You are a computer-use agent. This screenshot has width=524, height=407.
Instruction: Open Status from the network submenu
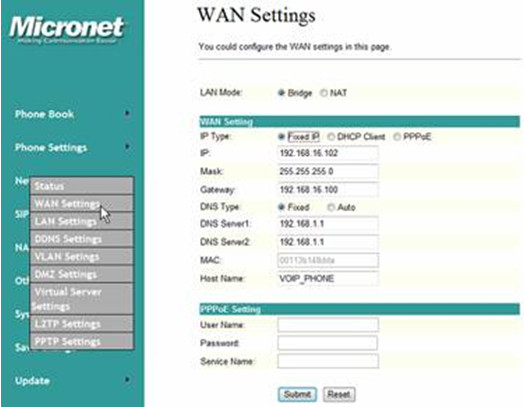[82, 186]
